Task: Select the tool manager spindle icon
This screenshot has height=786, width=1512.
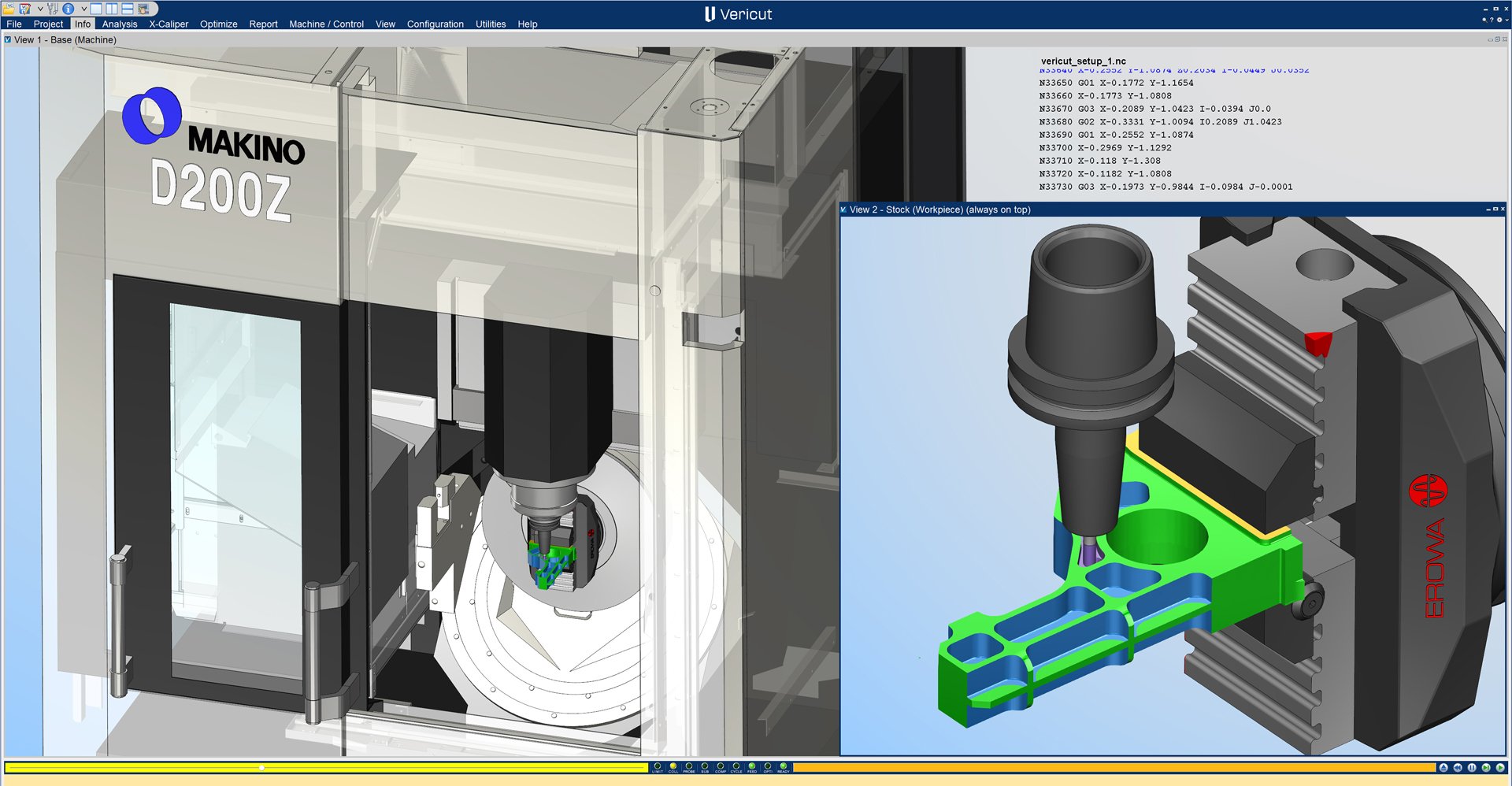Action: click(52, 8)
